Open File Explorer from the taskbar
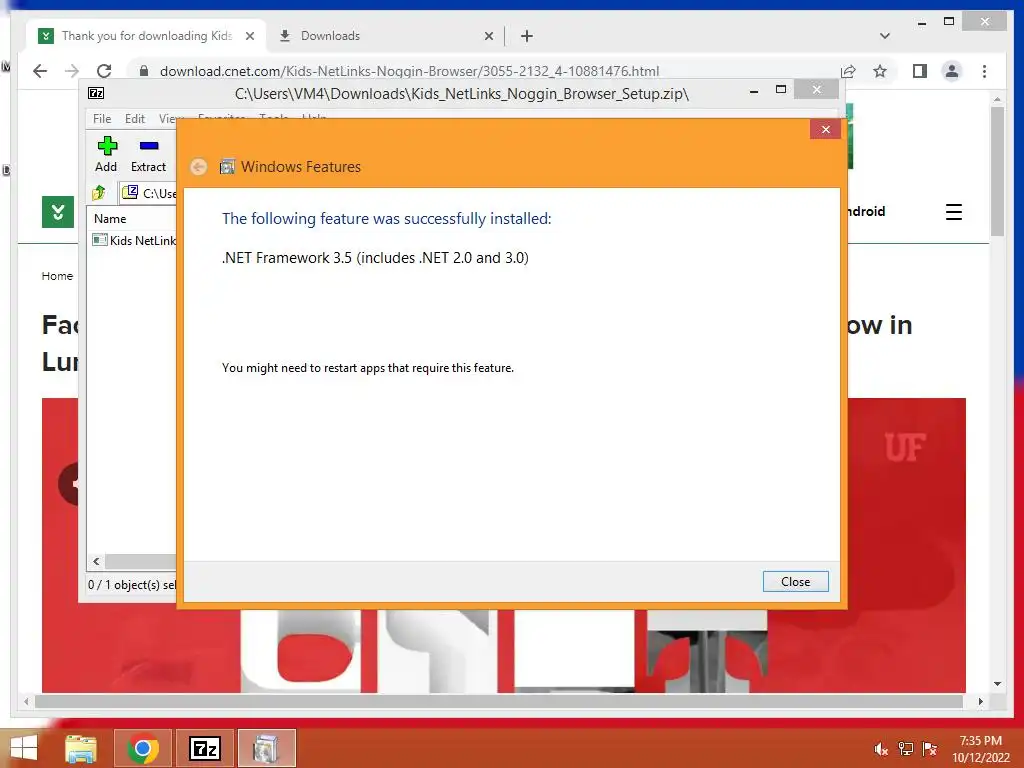 [x=81, y=748]
